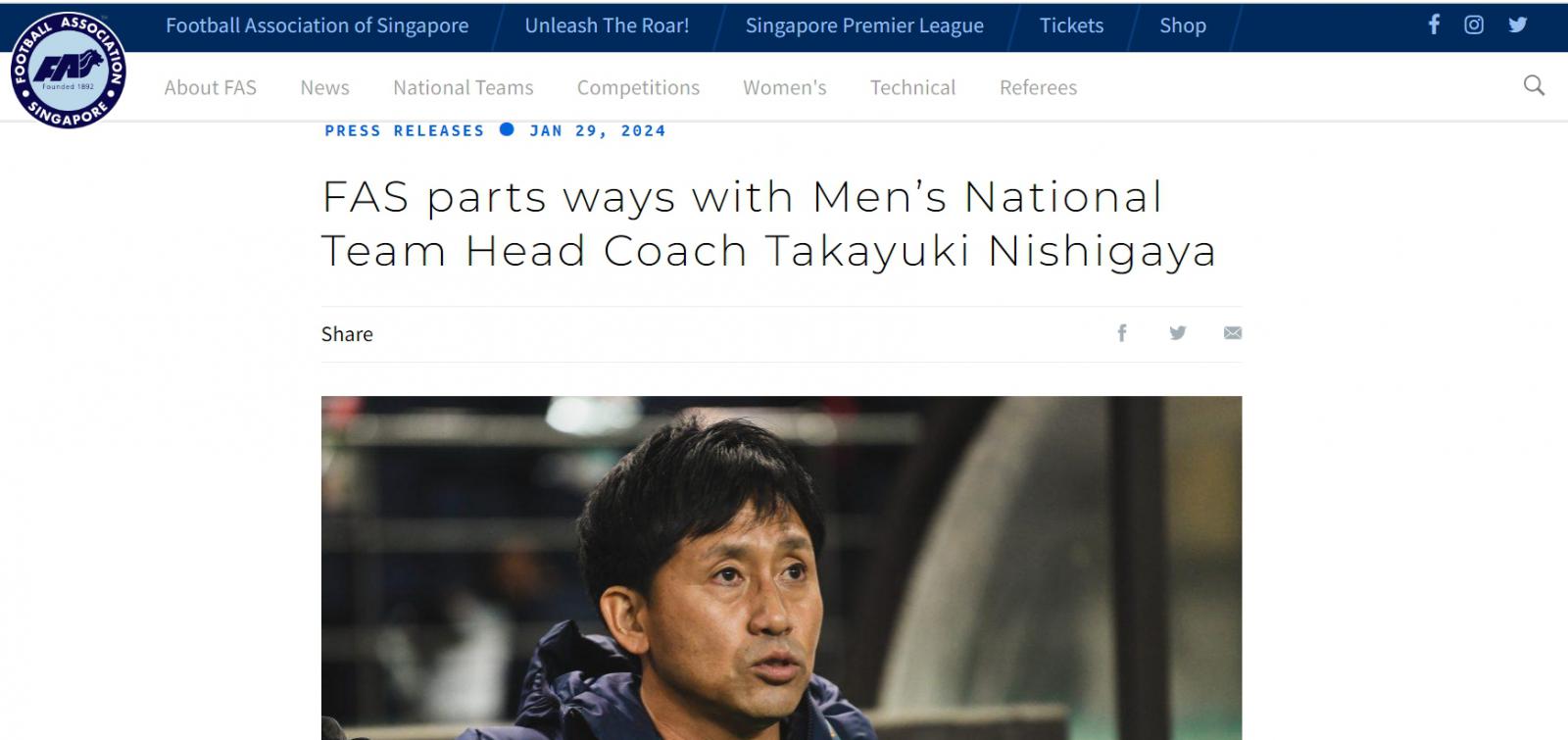
Task: Open the News menu
Action: [x=324, y=87]
